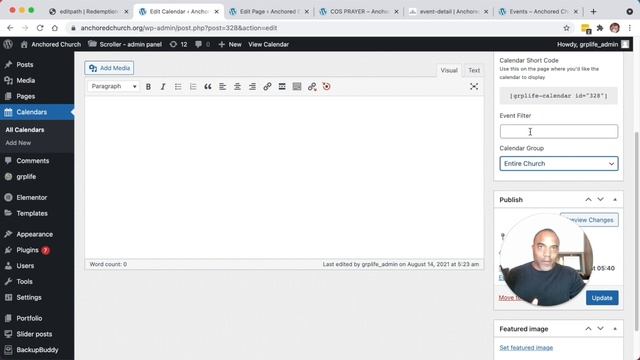Viewport: 640px width, 360px height.
Task: Insert or edit link icon
Action: click(267, 87)
